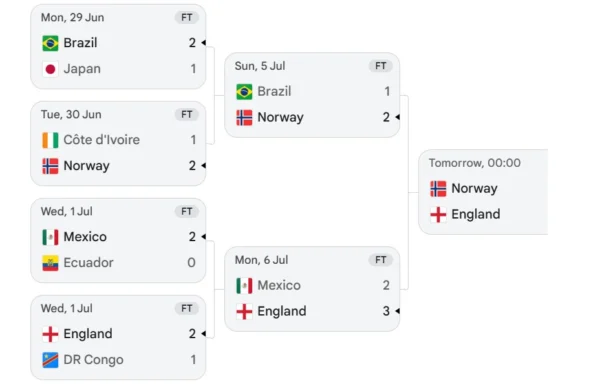The height and width of the screenshot is (386, 600).
Task: Click the Norway flag in the 30 Jun match
Action: (x=50, y=166)
